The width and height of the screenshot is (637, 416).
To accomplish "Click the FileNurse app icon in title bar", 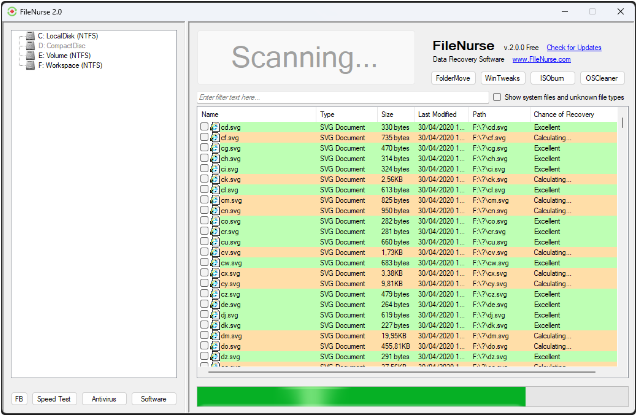I will pyautogui.click(x=12, y=12).
